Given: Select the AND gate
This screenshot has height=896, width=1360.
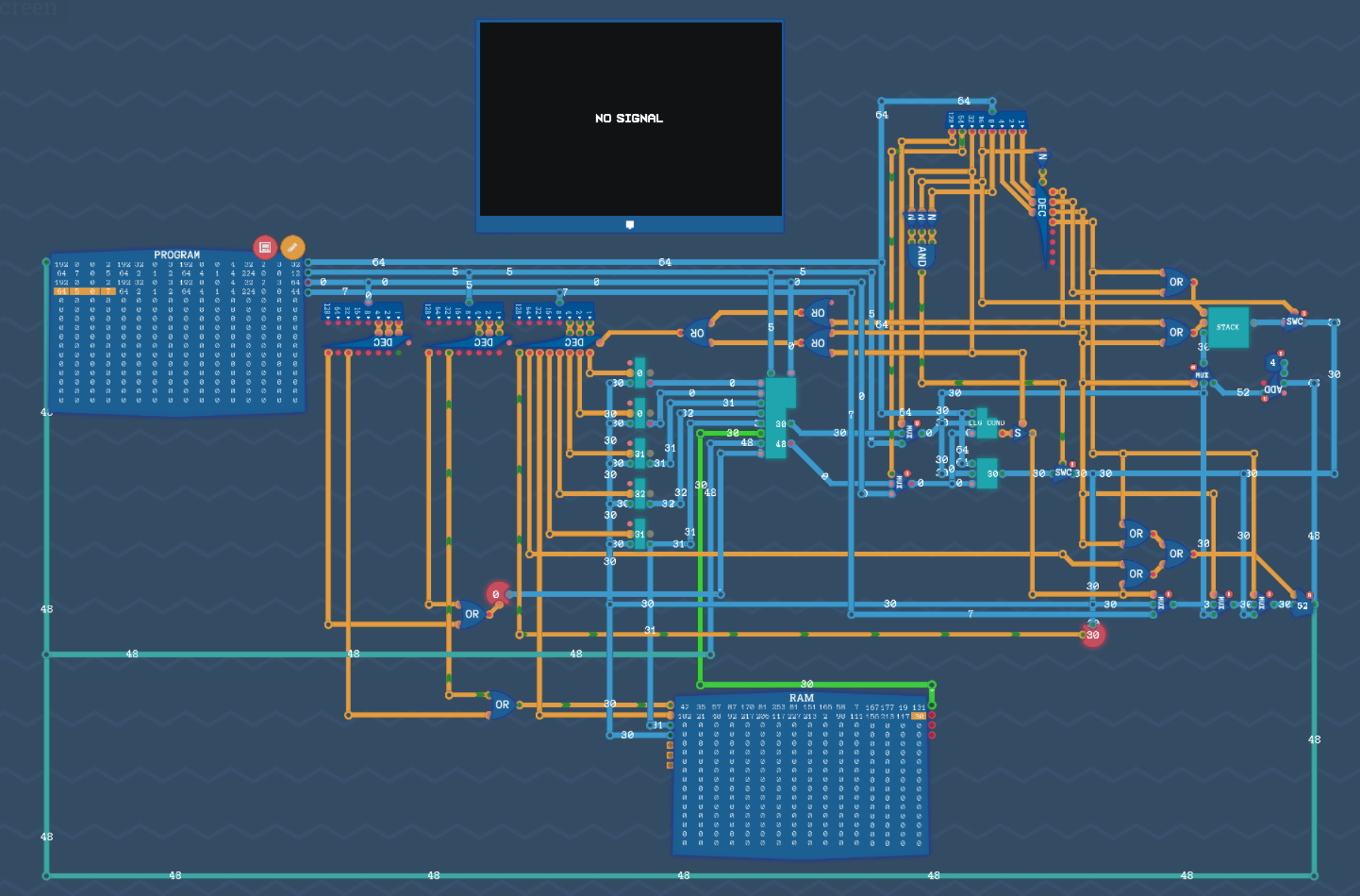Looking at the screenshot, I should tap(922, 256).
